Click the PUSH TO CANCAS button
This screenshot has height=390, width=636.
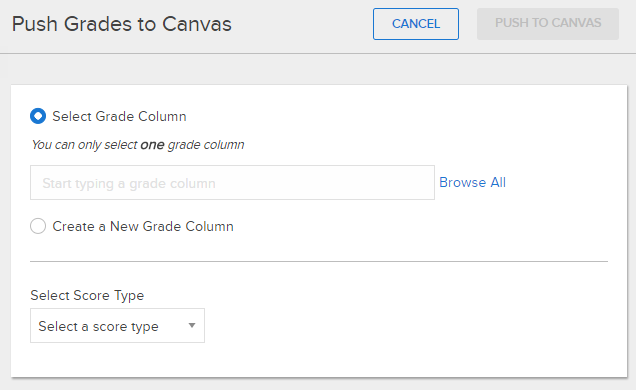coord(548,24)
